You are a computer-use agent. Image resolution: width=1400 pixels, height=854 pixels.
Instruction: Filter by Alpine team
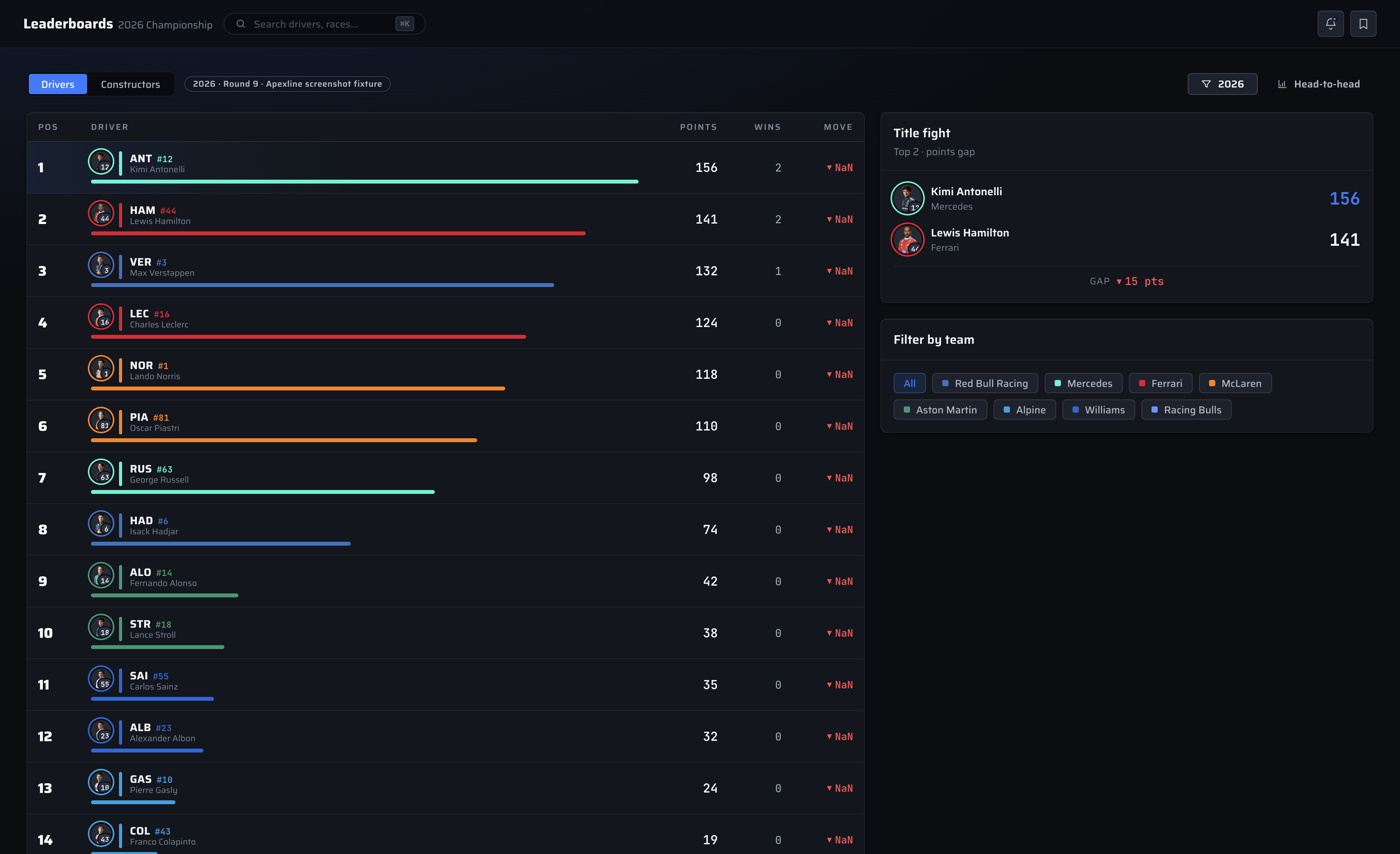1024,409
